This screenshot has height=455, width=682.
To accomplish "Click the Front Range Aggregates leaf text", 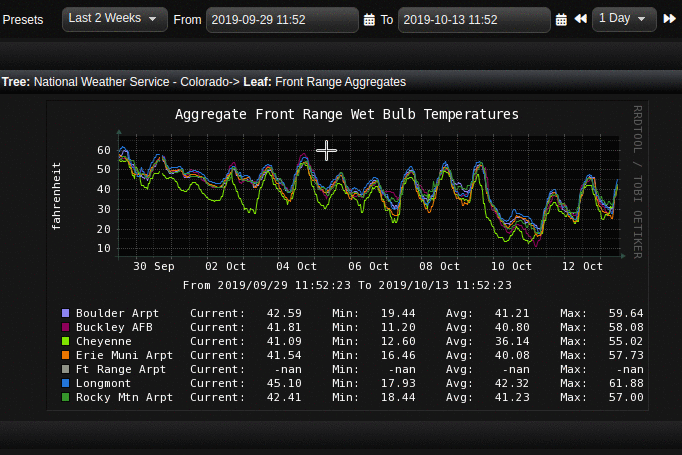I will 341,82.
